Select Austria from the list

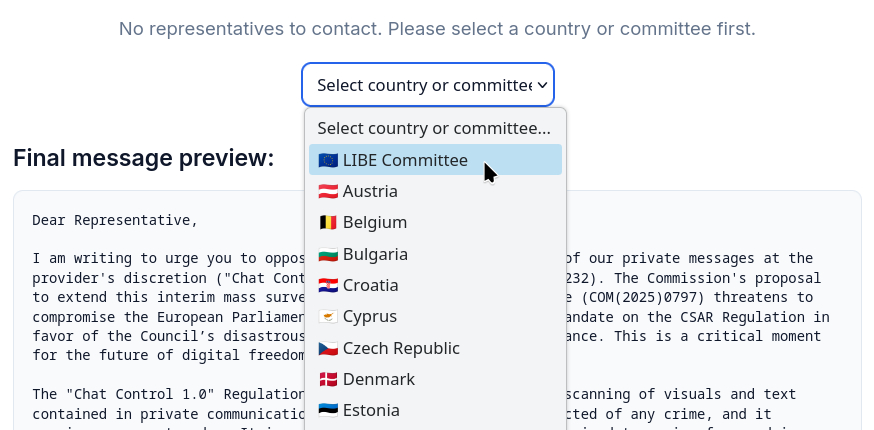pyautogui.click(x=370, y=191)
